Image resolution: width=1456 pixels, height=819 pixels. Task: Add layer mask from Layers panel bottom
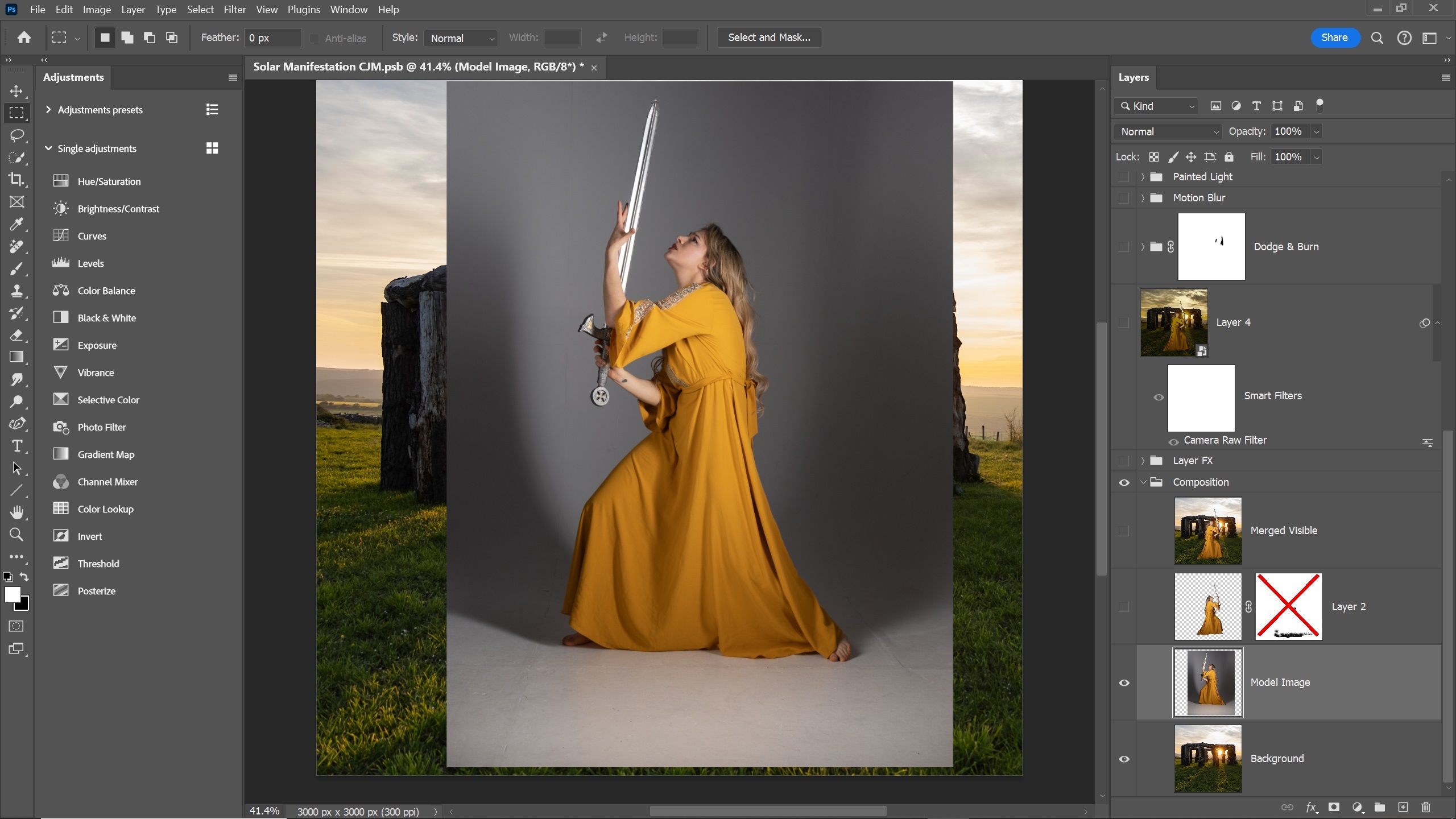click(1334, 807)
